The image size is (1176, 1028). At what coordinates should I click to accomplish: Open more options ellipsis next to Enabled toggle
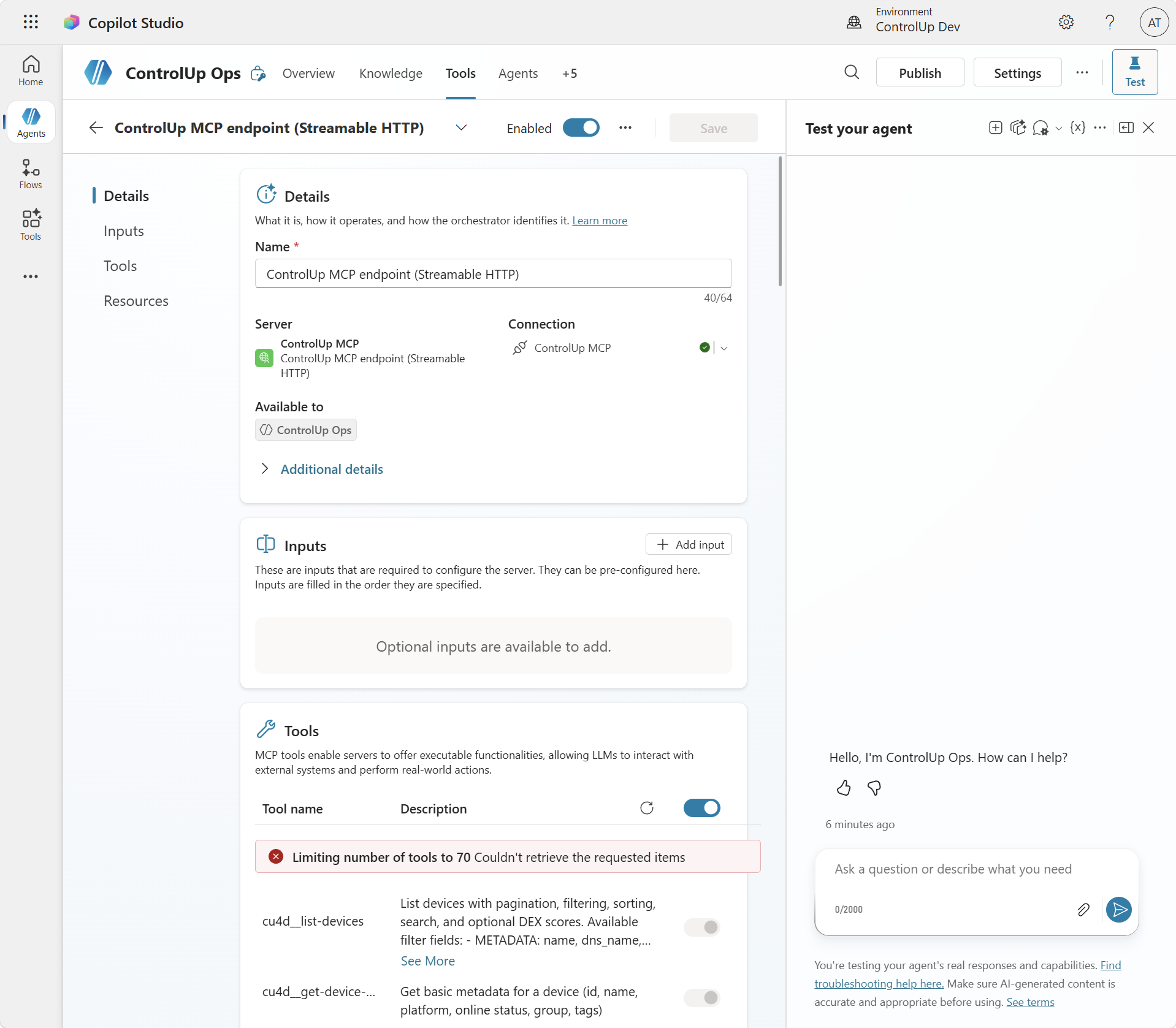(x=625, y=128)
